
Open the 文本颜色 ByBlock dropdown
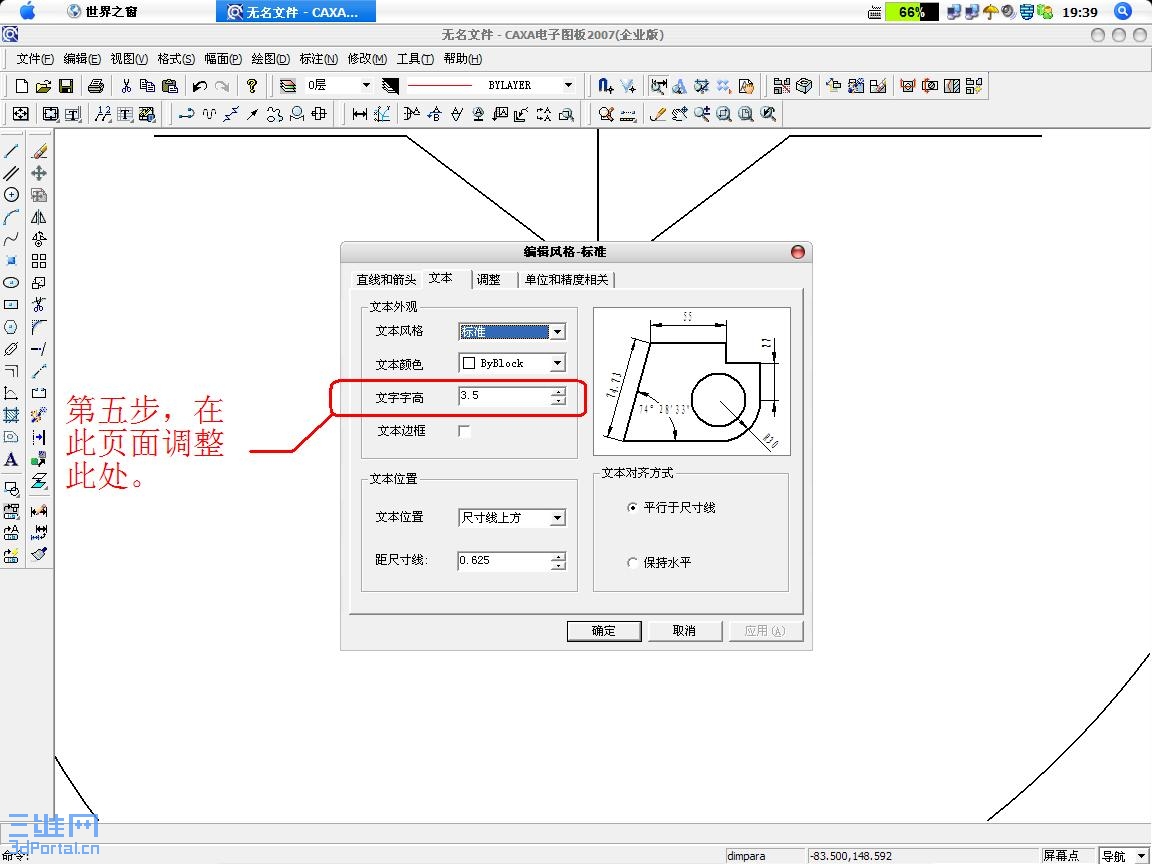point(558,364)
